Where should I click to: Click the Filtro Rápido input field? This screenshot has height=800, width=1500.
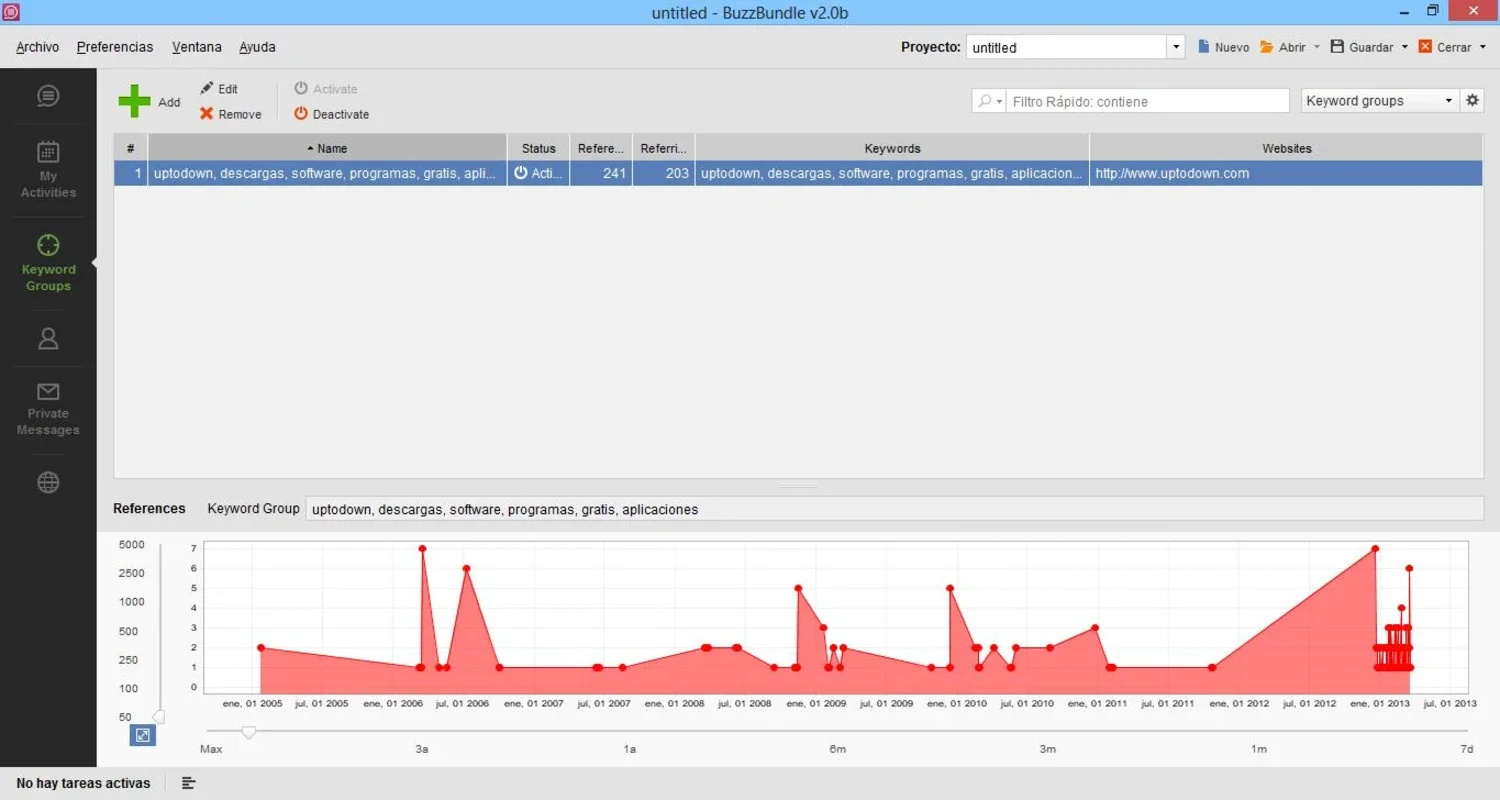pyautogui.click(x=1147, y=101)
